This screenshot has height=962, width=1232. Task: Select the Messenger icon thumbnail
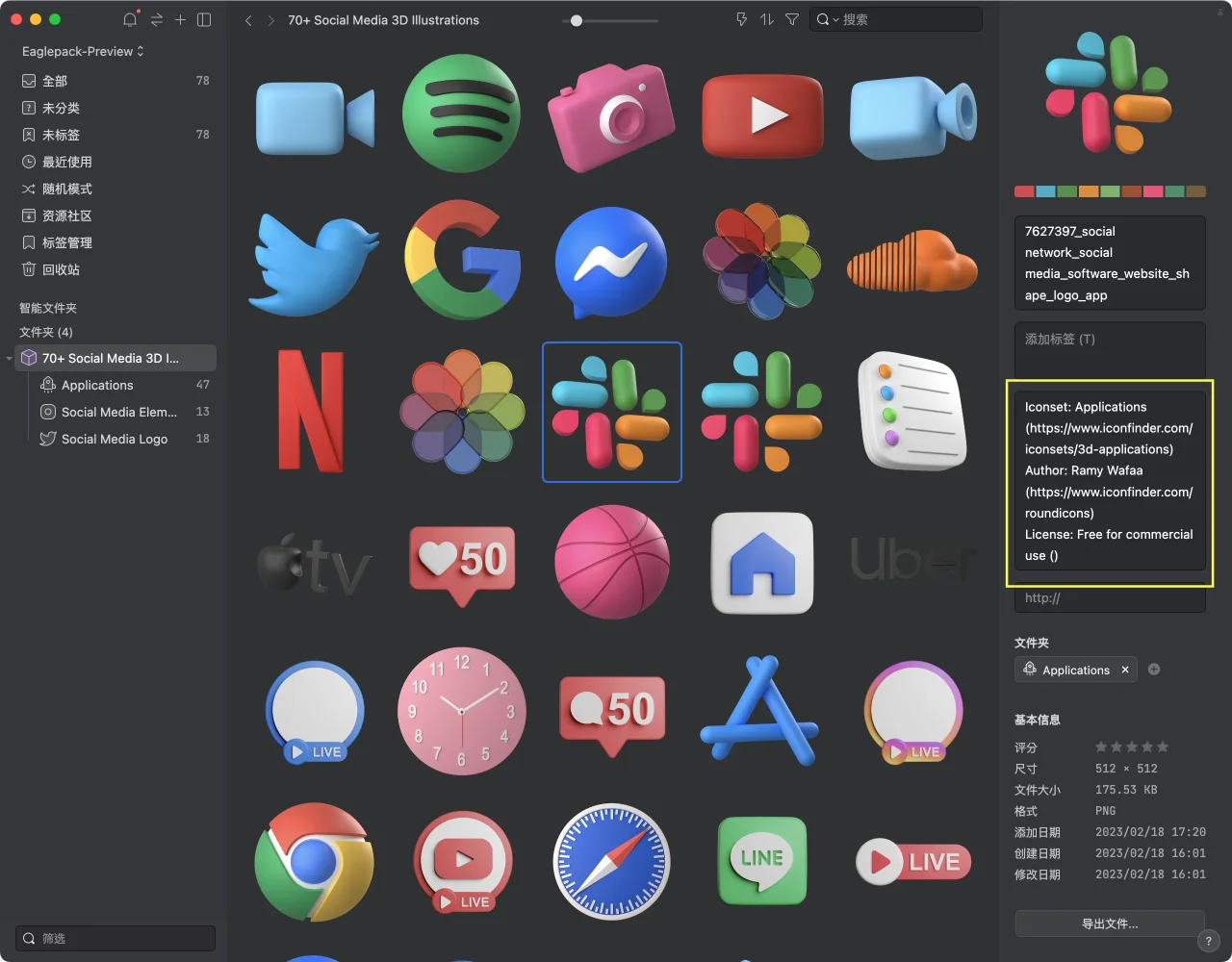click(x=611, y=263)
